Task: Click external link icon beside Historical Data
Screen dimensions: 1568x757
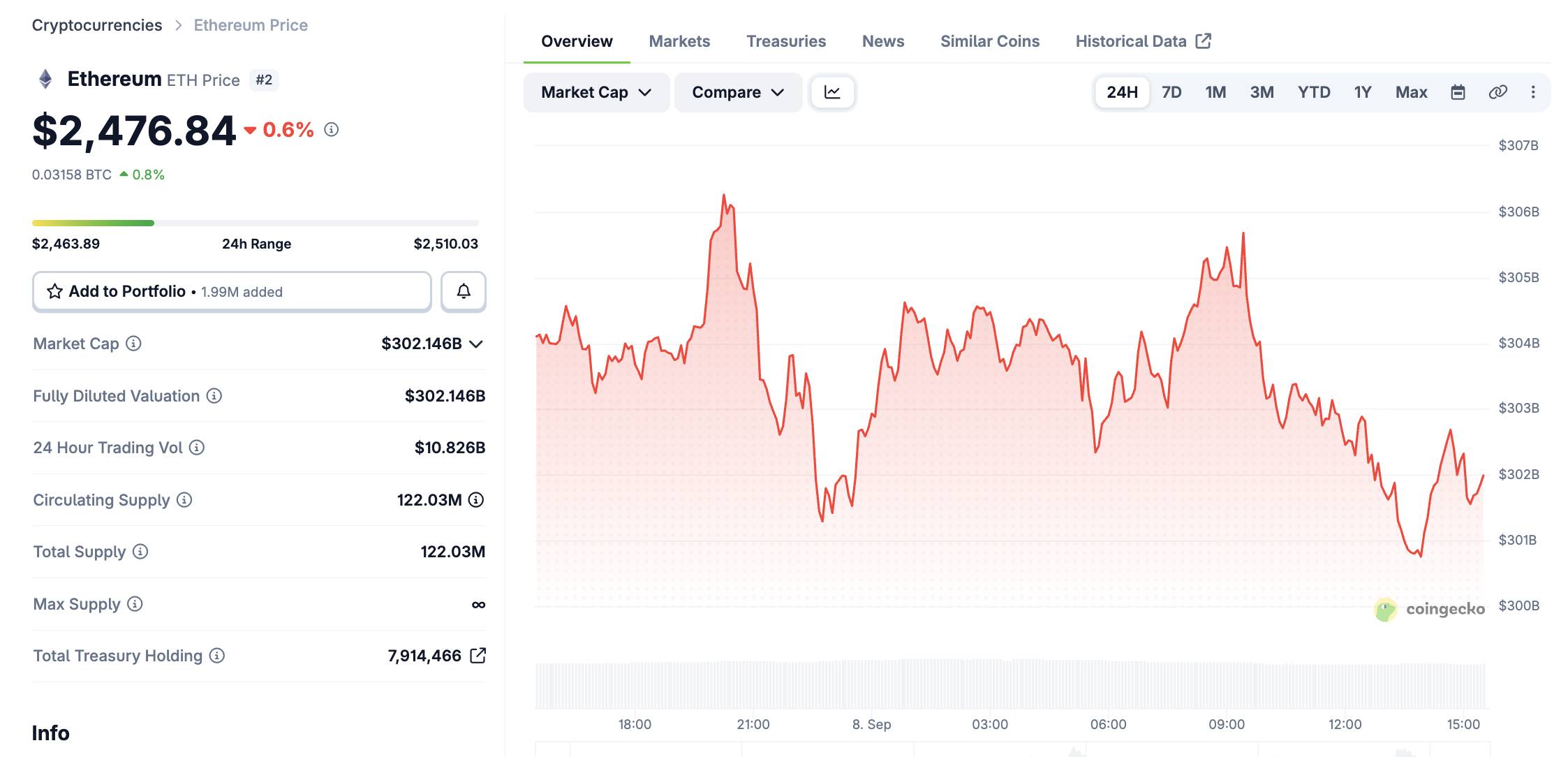Action: [1204, 41]
